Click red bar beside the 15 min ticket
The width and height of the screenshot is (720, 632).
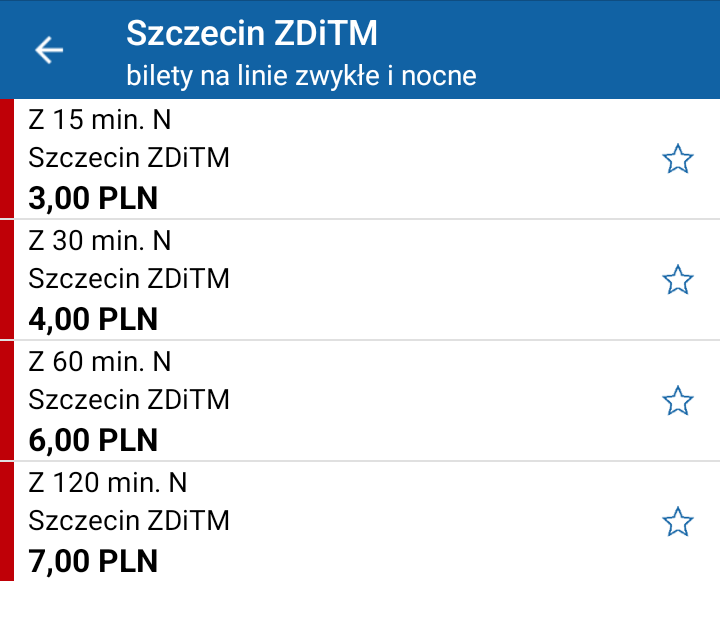coord(7,159)
